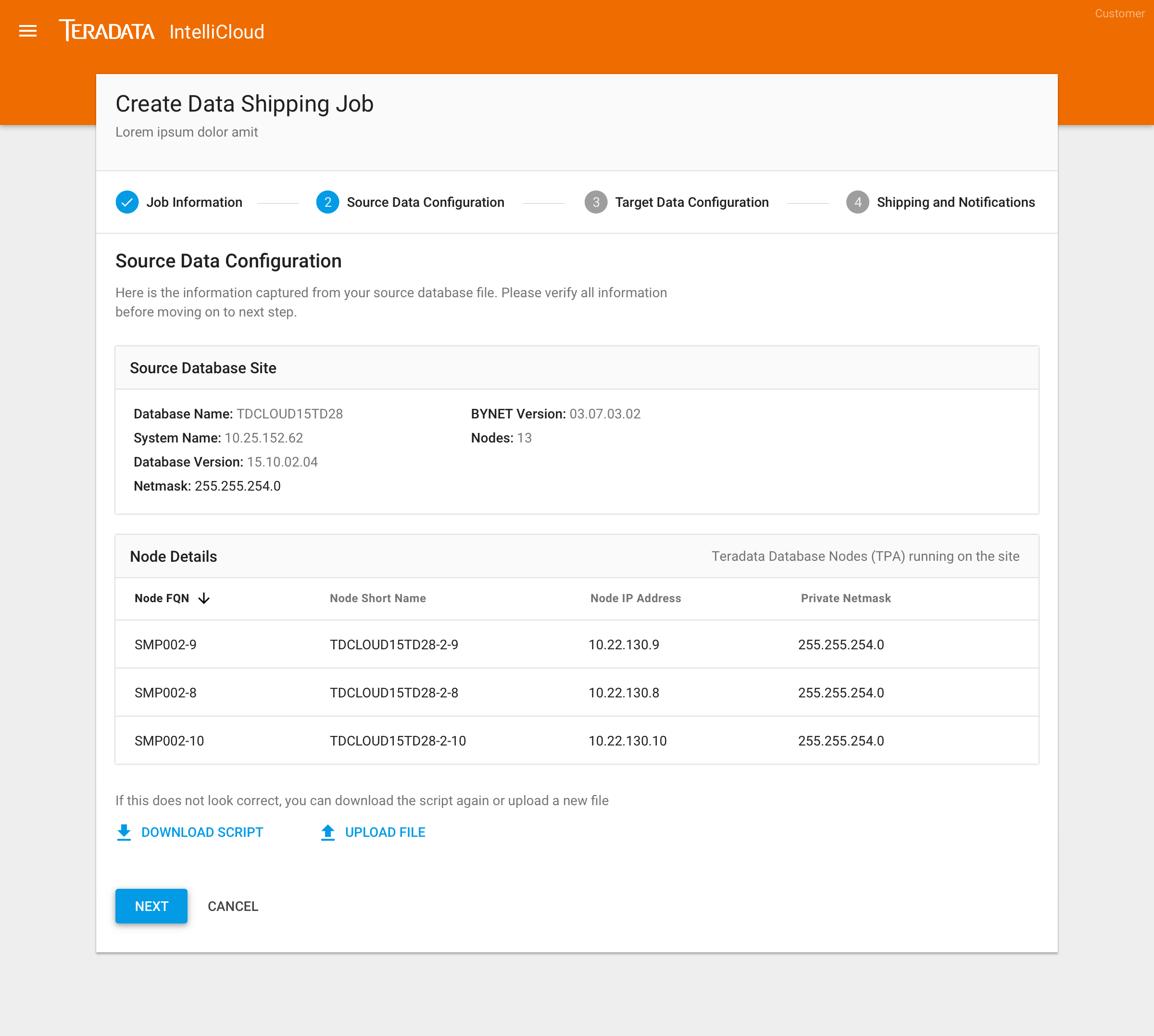This screenshot has height=1036, width=1154.
Task: Jump to Shipping and Notifications step
Action: click(x=956, y=202)
